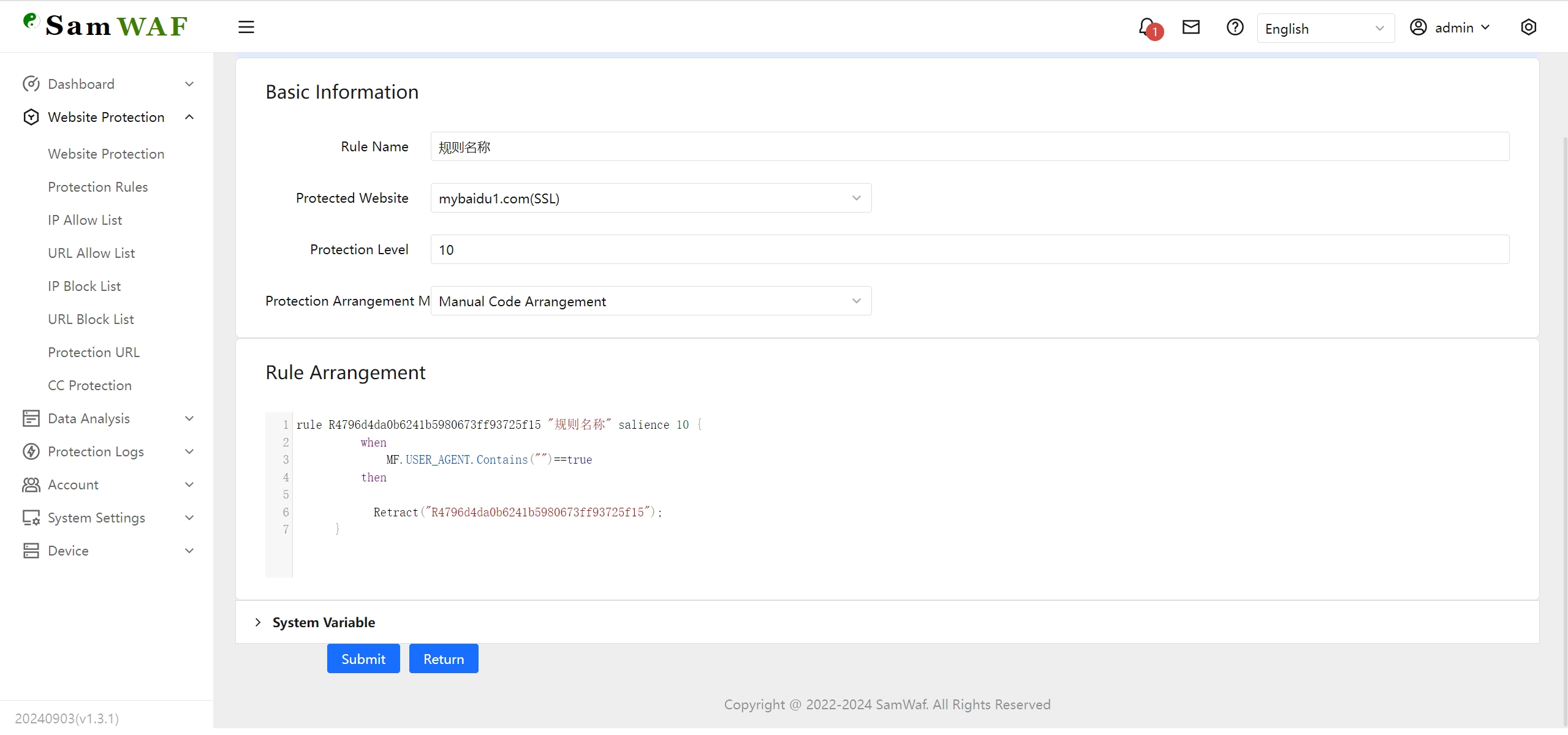Select the Protection Rules menu item
The width and height of the screenshot is (1568, 735).
click(98, 187)
